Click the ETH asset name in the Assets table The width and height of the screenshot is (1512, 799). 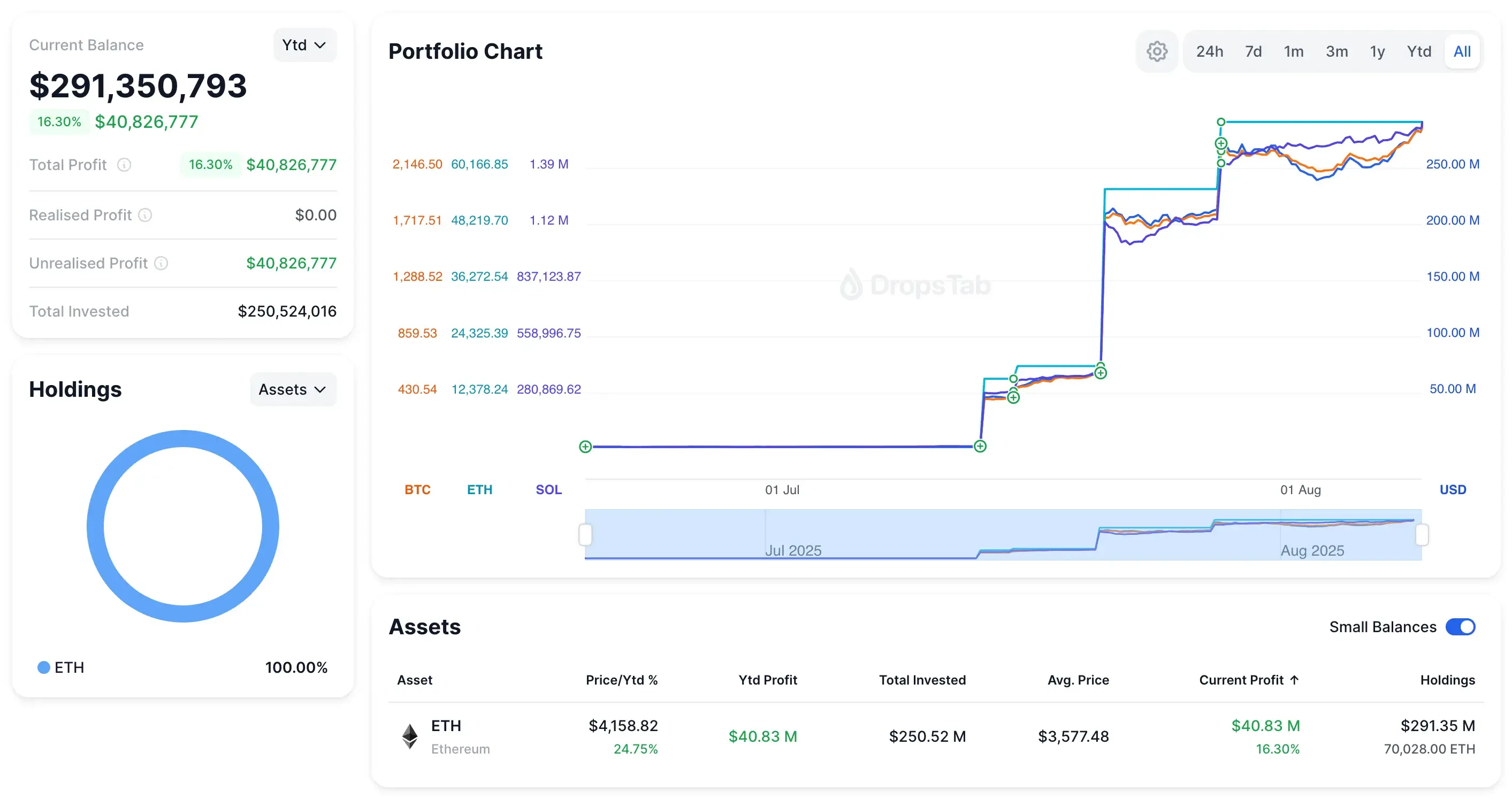[x=446, y=726]
